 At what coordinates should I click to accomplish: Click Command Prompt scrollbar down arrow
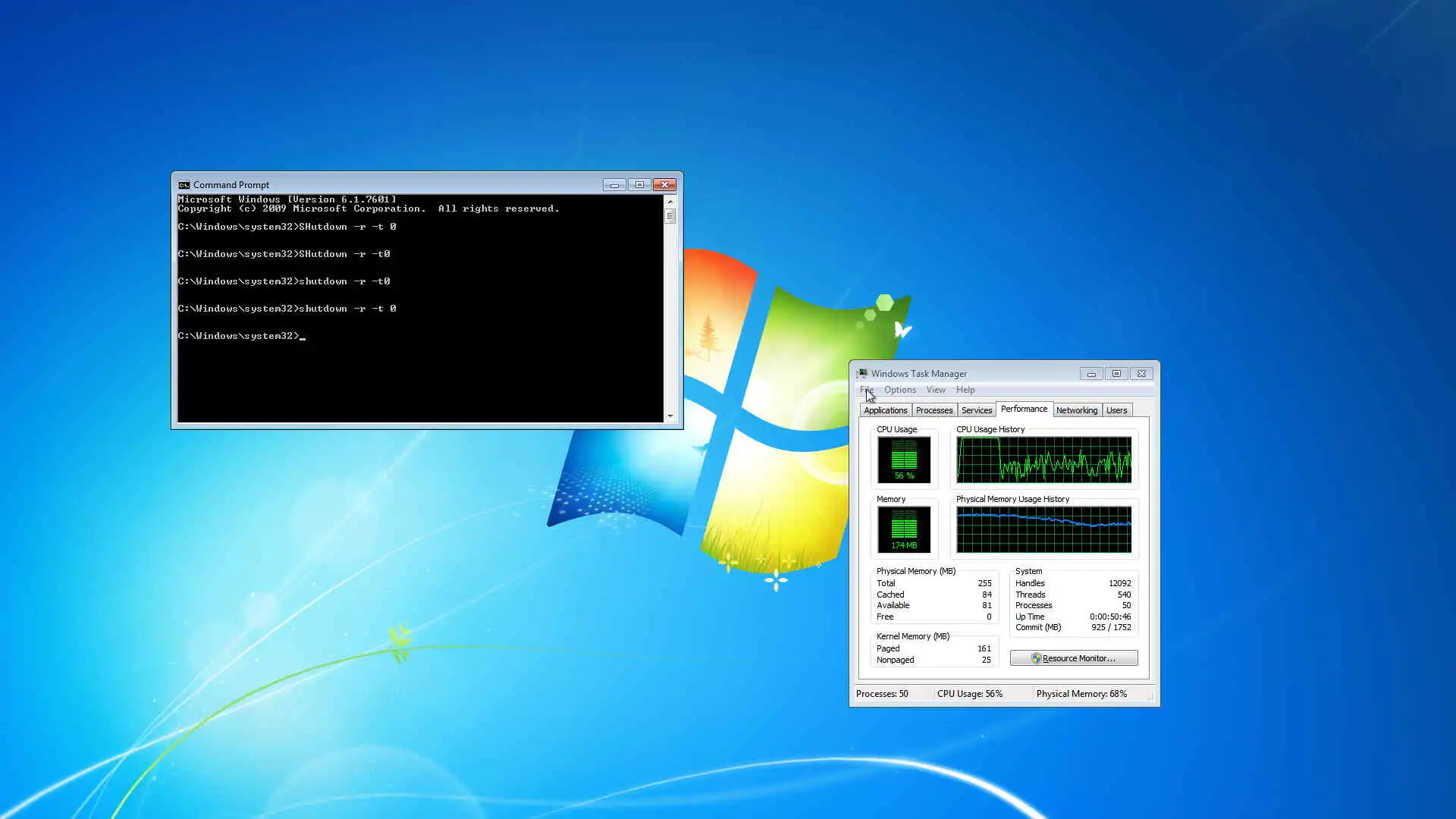tap(670, 416)
